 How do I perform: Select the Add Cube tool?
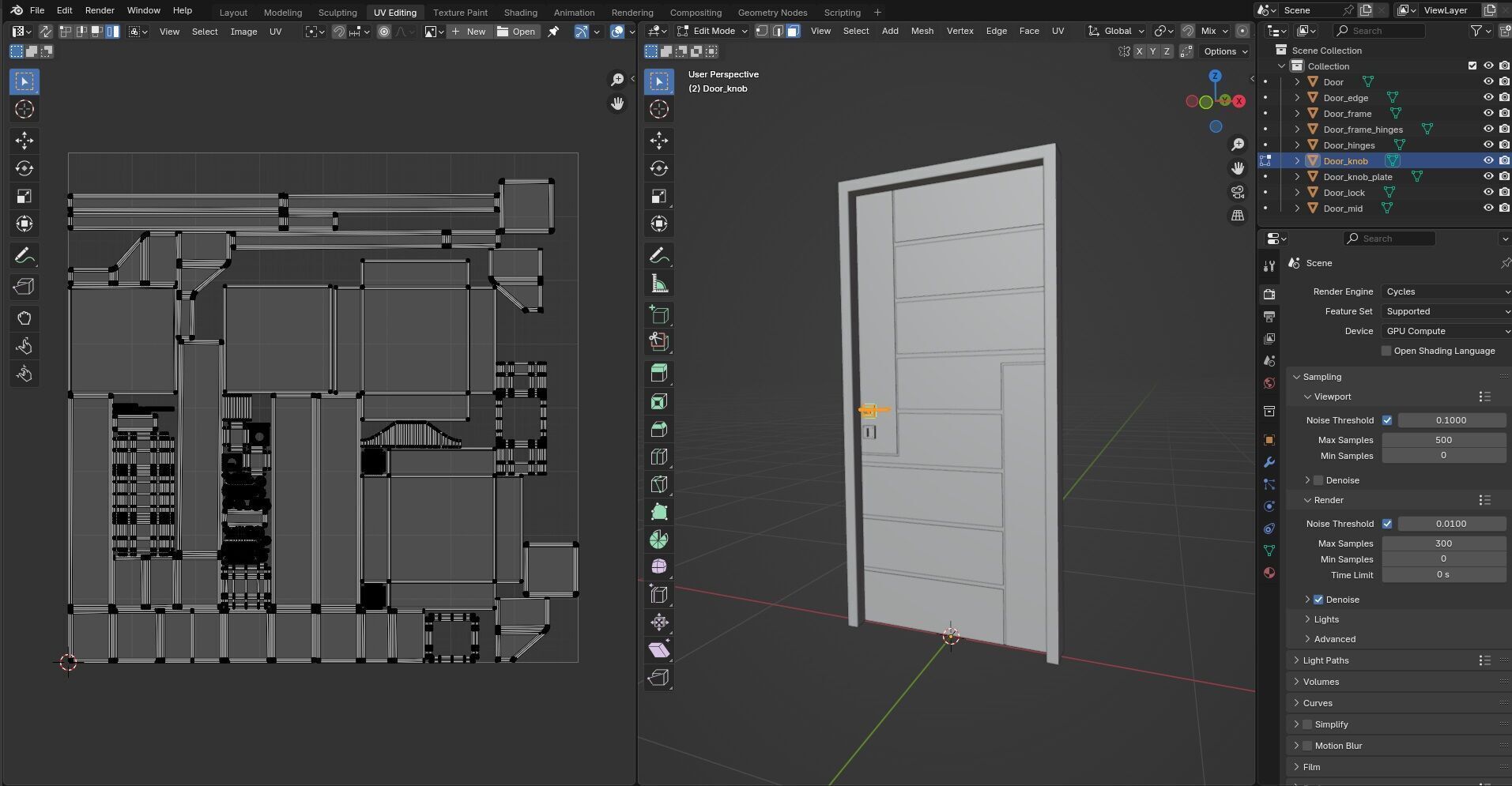(x=659, y=315)
